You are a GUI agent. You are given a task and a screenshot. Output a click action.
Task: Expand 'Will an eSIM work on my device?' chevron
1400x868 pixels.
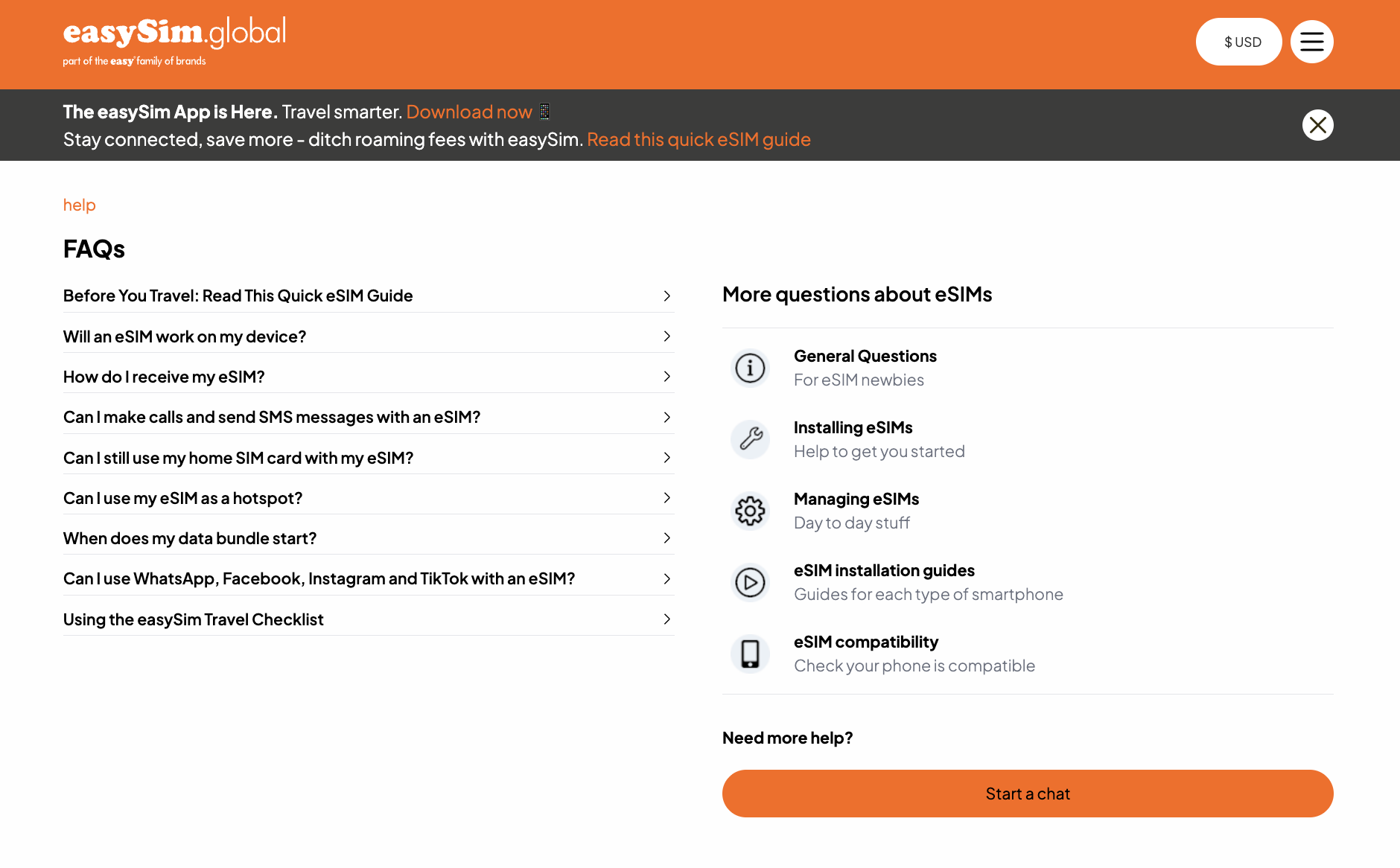click(x=667, y=336)
